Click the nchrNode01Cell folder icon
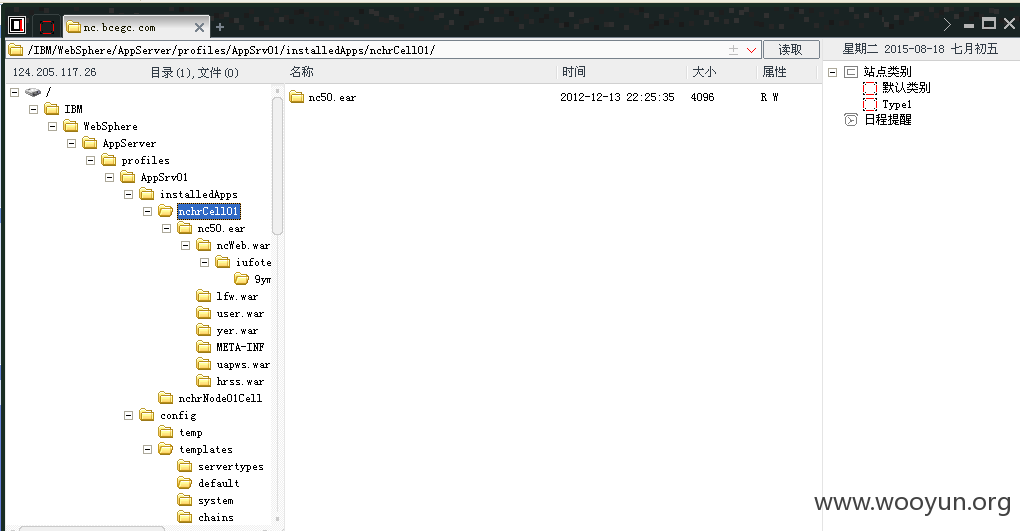 (166, 398)
